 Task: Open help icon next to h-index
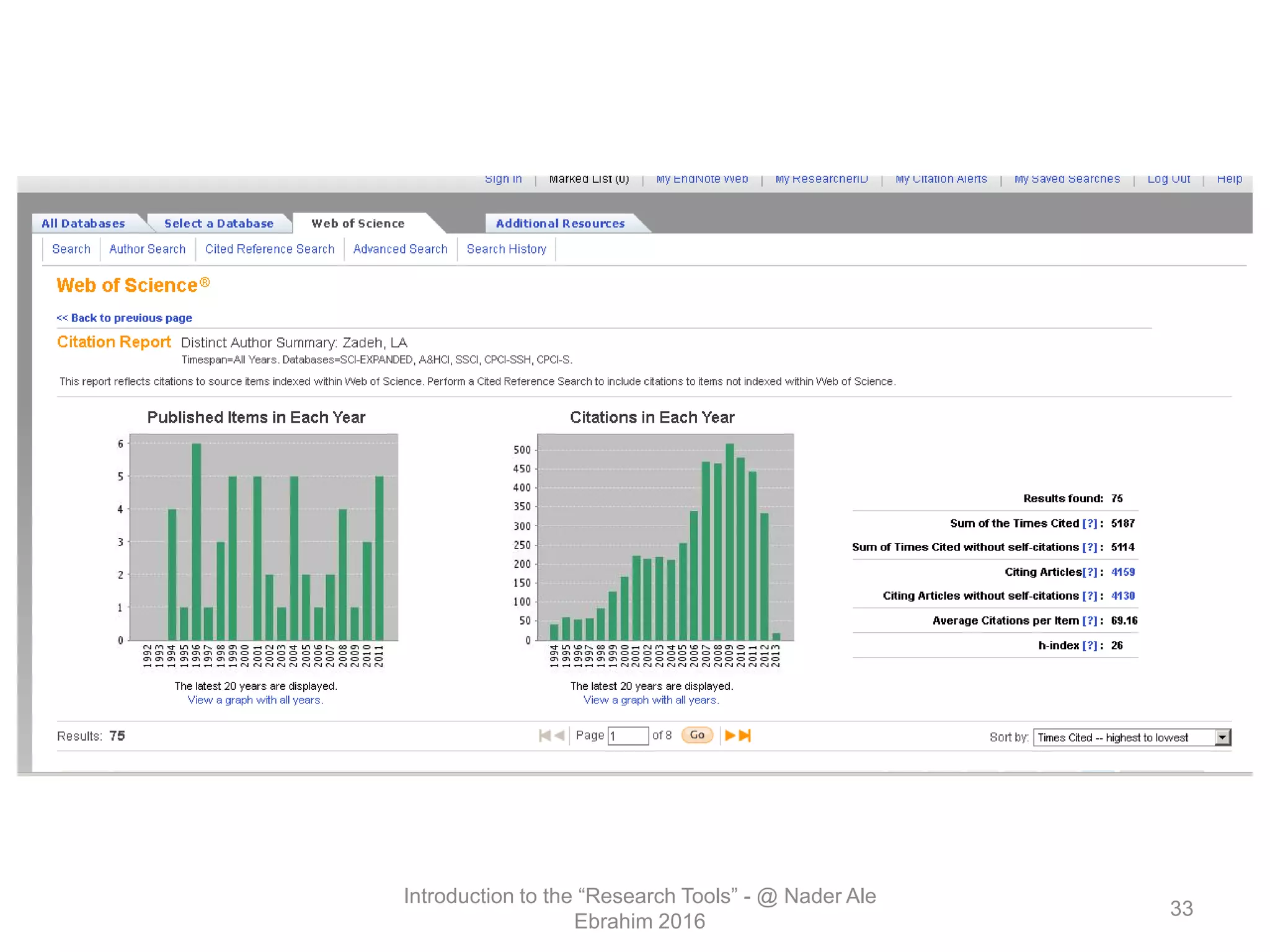click(x=1090, y=646)
